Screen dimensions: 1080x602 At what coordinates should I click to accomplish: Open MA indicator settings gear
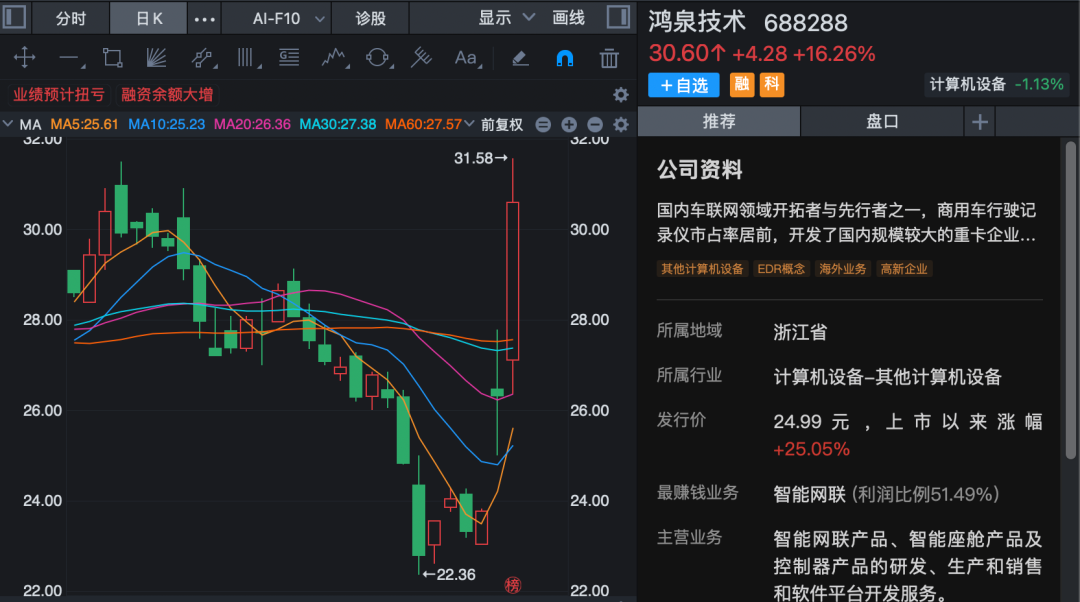pyautogui.click(x=621, y=125)
